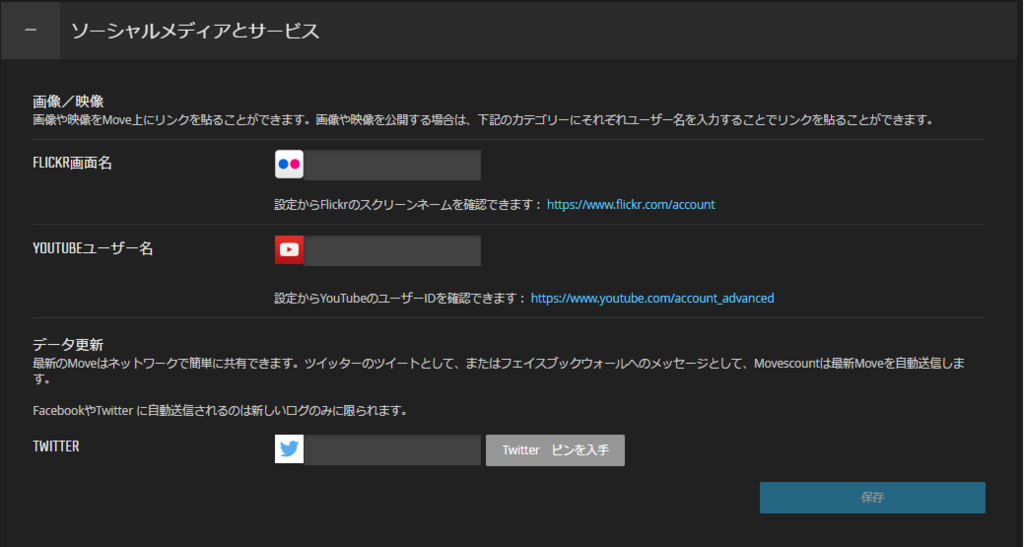Click the Flickr logo icon
This screenshot has width=1024, height=547.
[289, 164]
